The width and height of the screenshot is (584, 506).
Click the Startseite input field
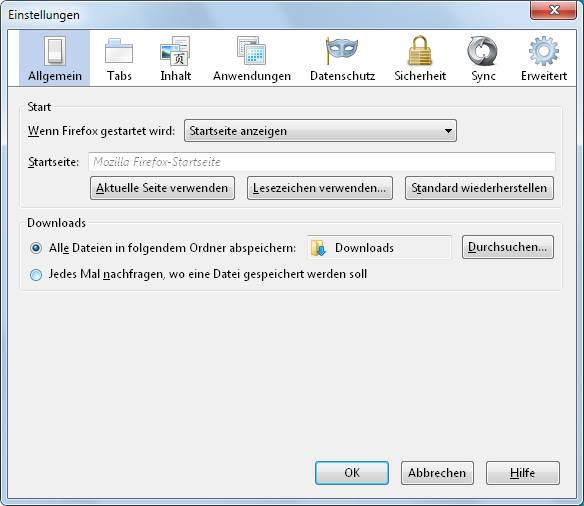322,162
